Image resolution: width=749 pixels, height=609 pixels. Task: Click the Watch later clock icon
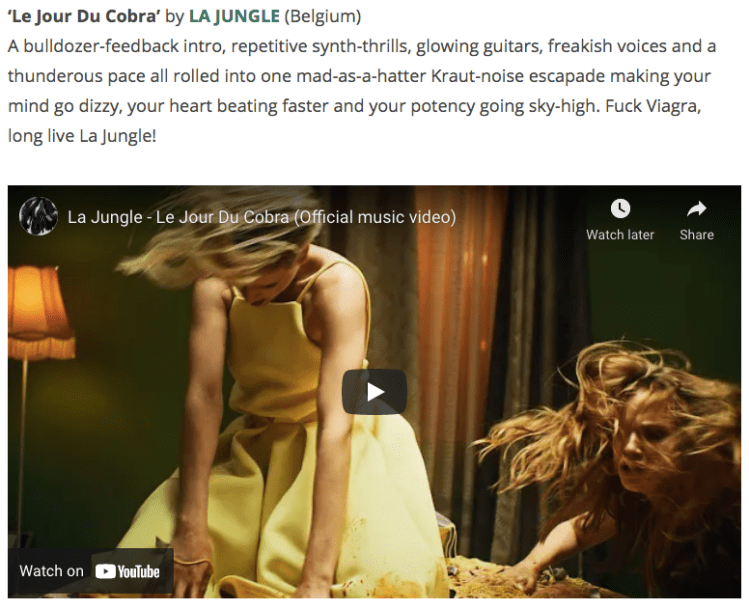(620, 209)
